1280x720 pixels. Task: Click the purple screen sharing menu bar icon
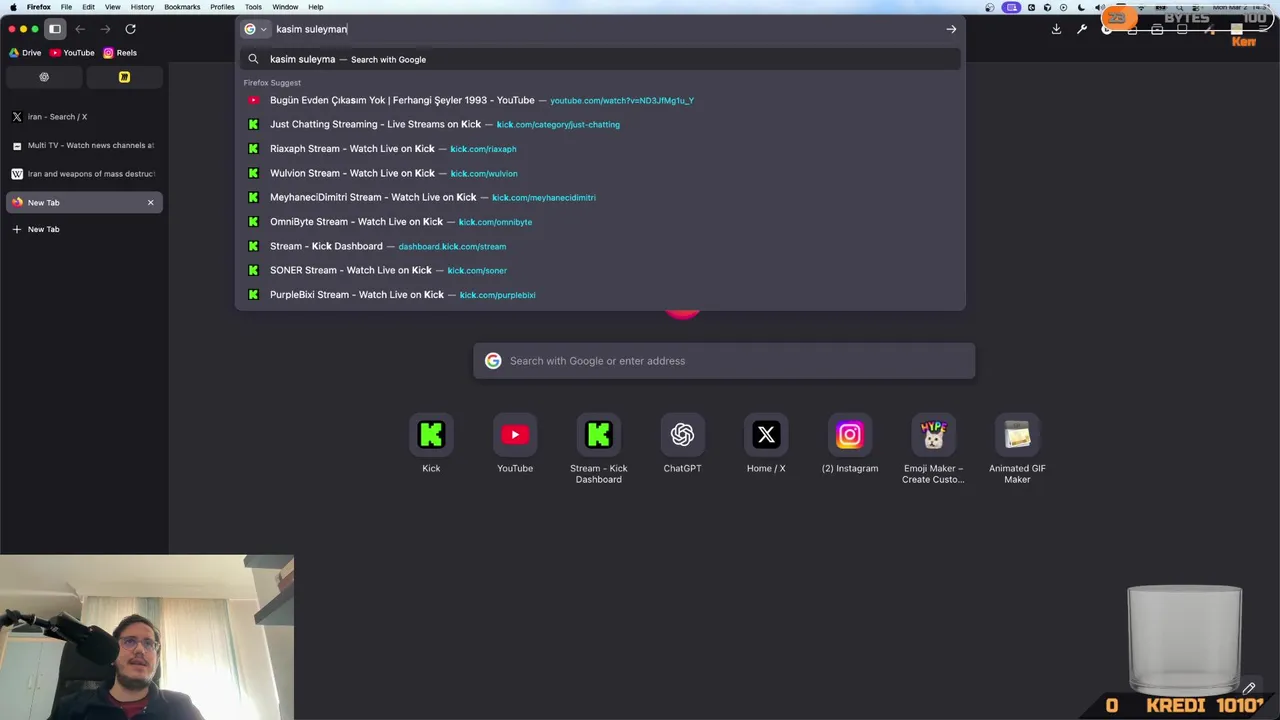1012,7
